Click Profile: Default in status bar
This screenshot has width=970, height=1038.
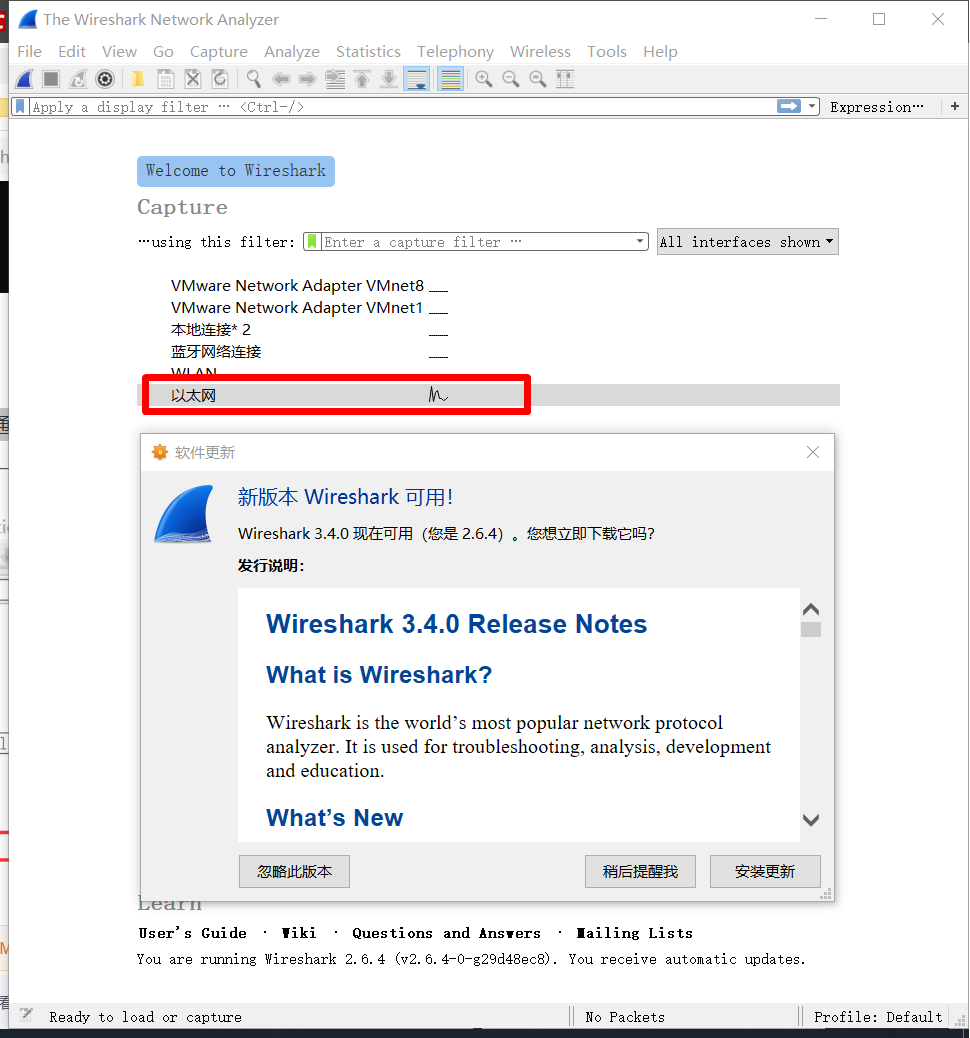pyautogui.click(x=877, y=1017)
